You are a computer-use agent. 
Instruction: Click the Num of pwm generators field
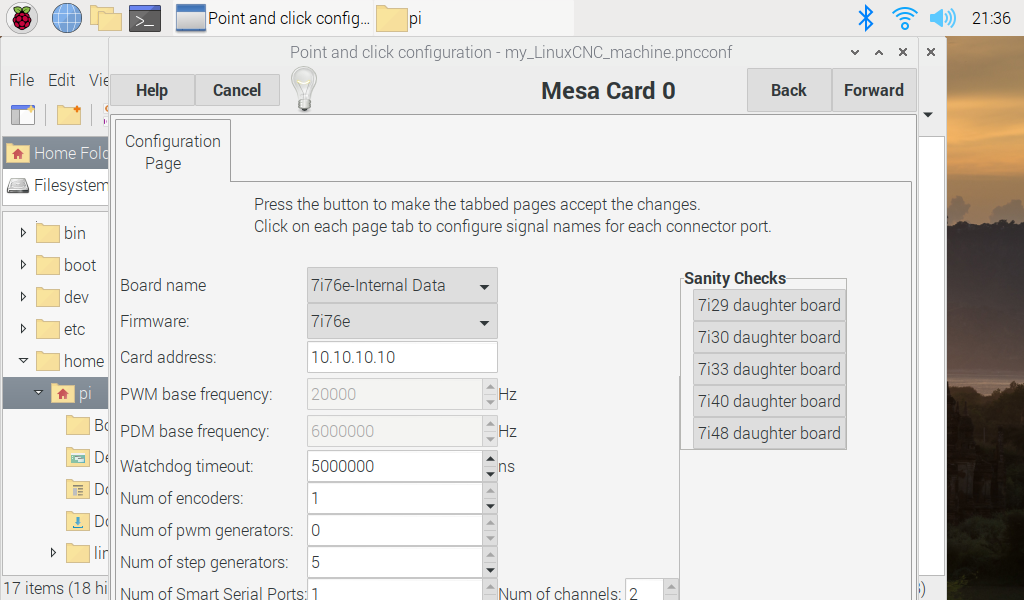click(395, 530)
